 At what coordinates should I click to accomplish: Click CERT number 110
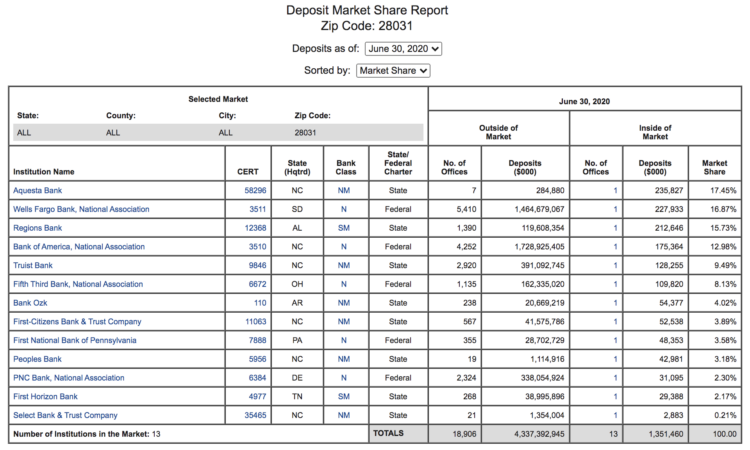point(260,303)
